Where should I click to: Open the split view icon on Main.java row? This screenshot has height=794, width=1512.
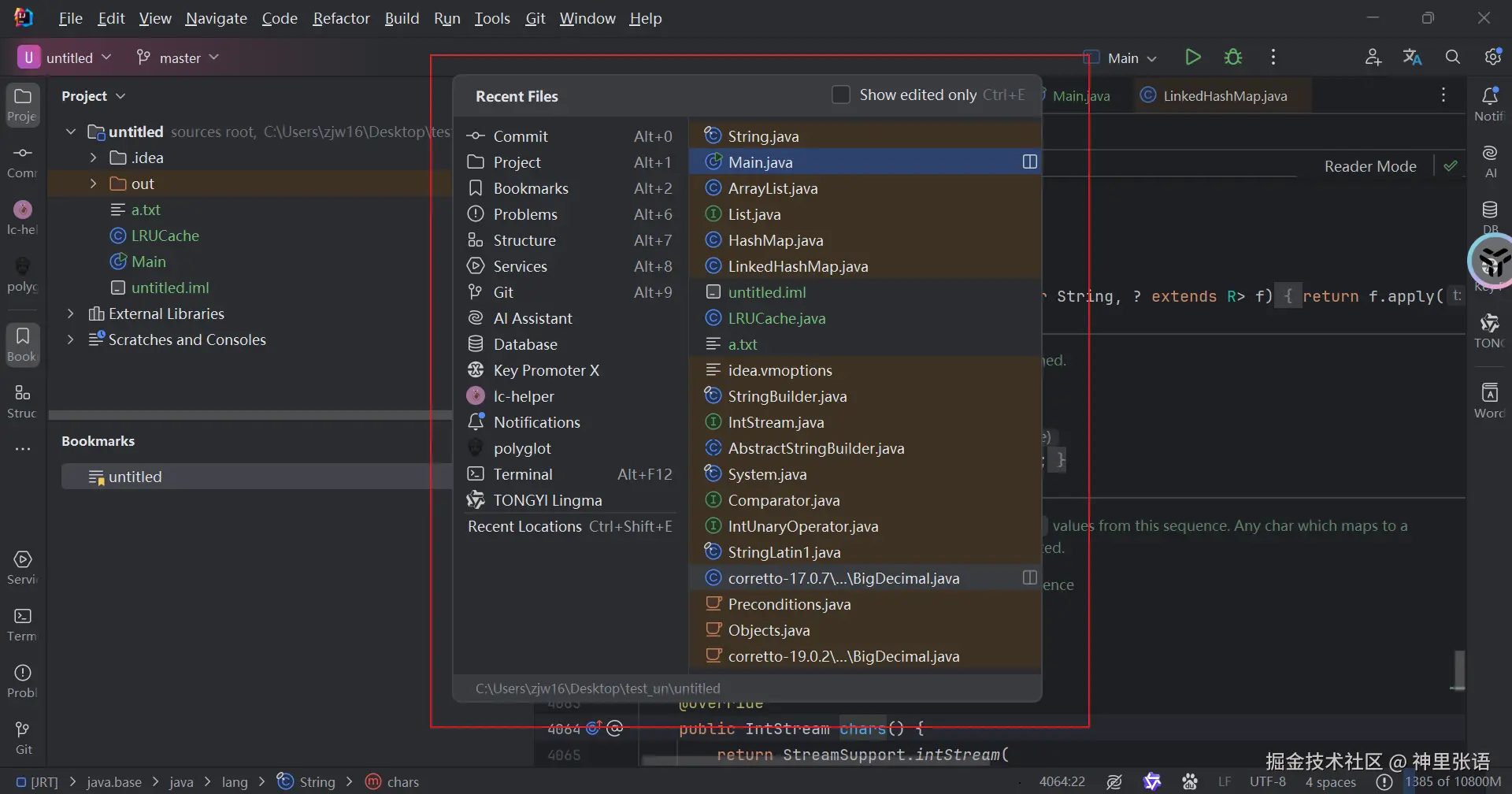coord(1029,161)
